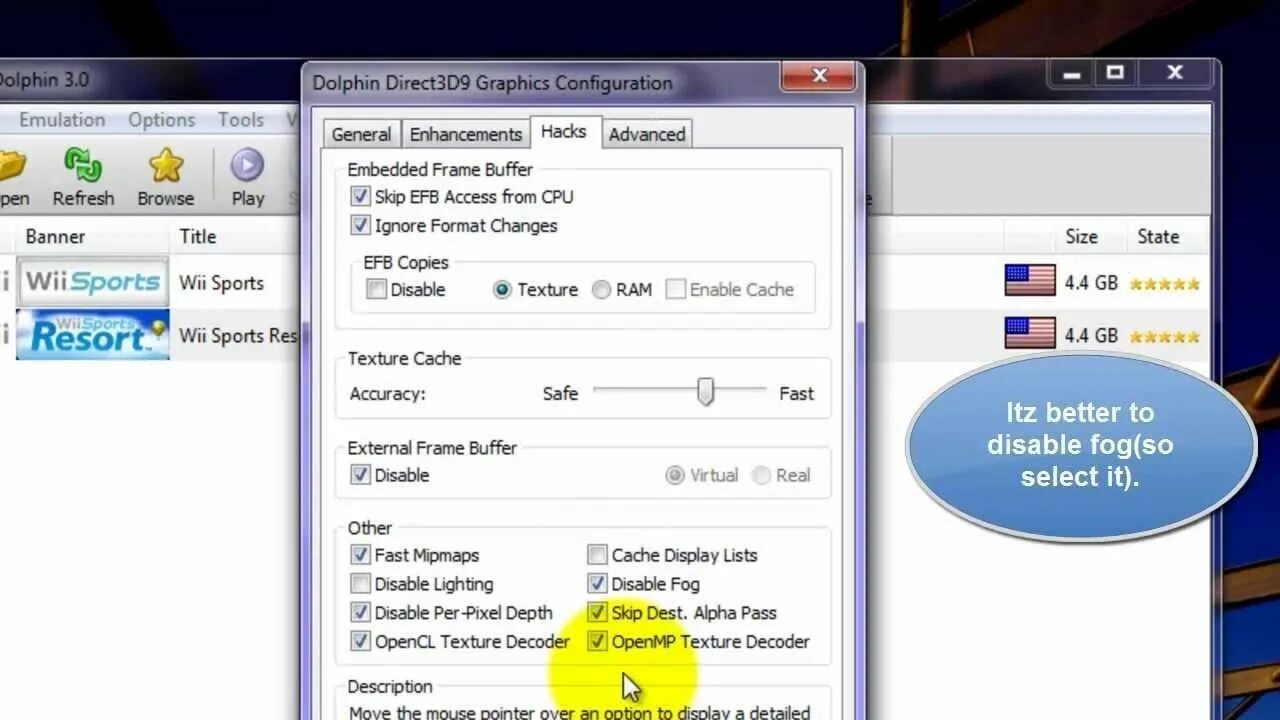Select the Wii Sports title text
This screenshot has width=1280, height=720.
(221, 283)
